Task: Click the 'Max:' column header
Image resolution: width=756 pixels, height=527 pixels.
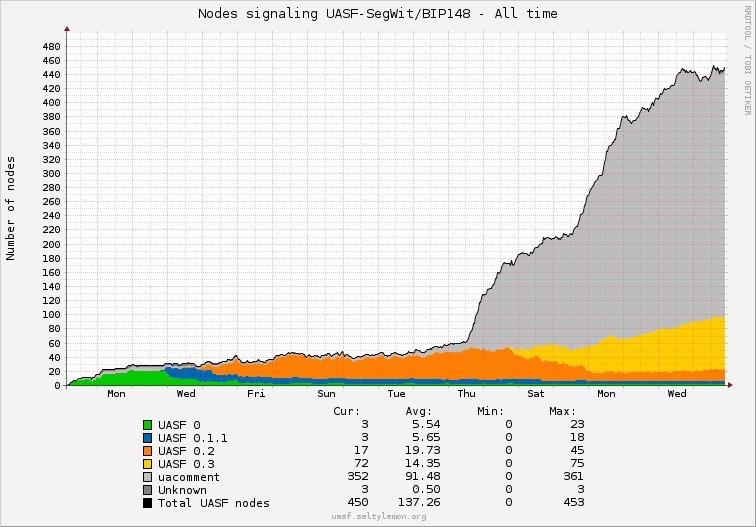Action: (x=562, y=411)
